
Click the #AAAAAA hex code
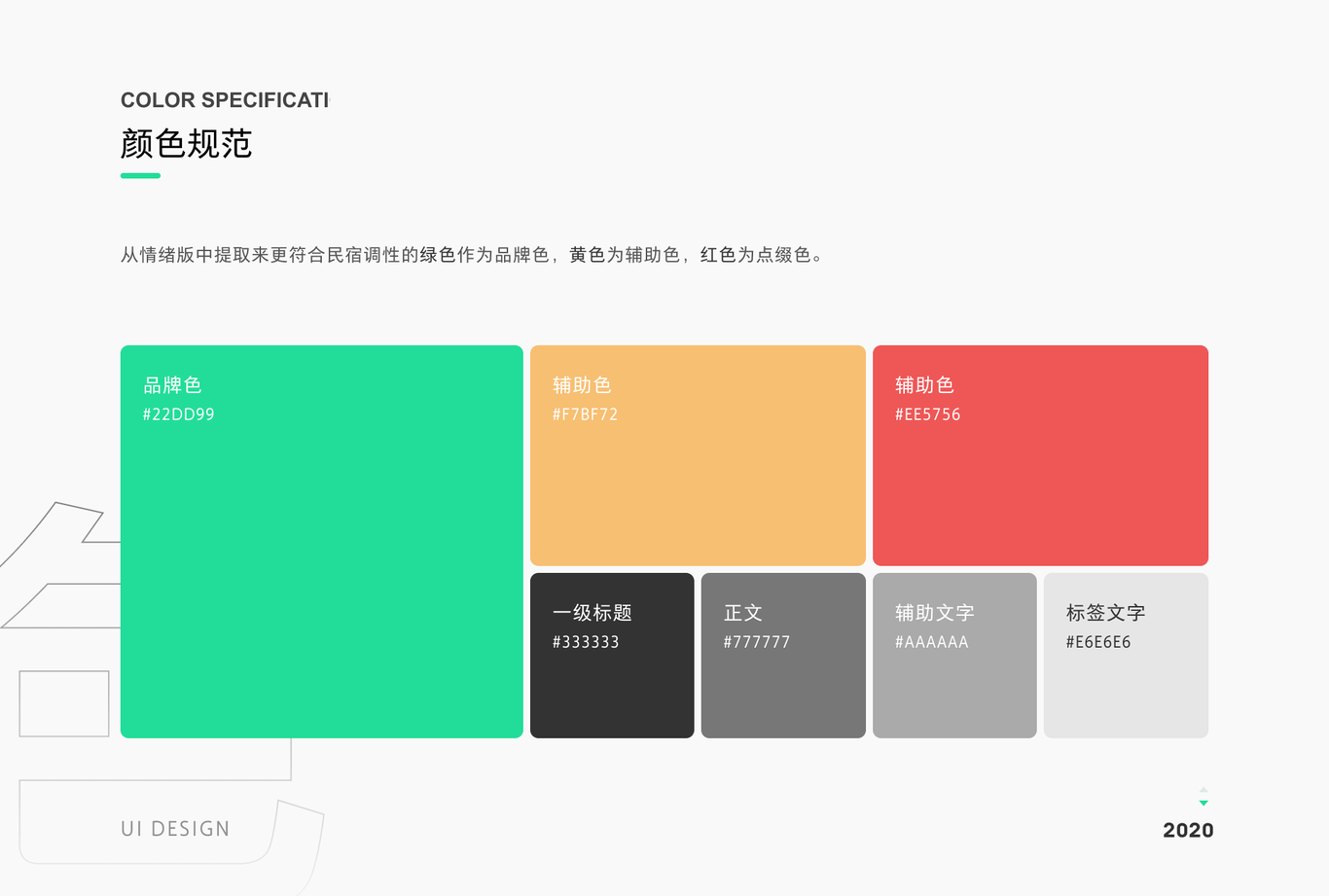pos(931,642)
